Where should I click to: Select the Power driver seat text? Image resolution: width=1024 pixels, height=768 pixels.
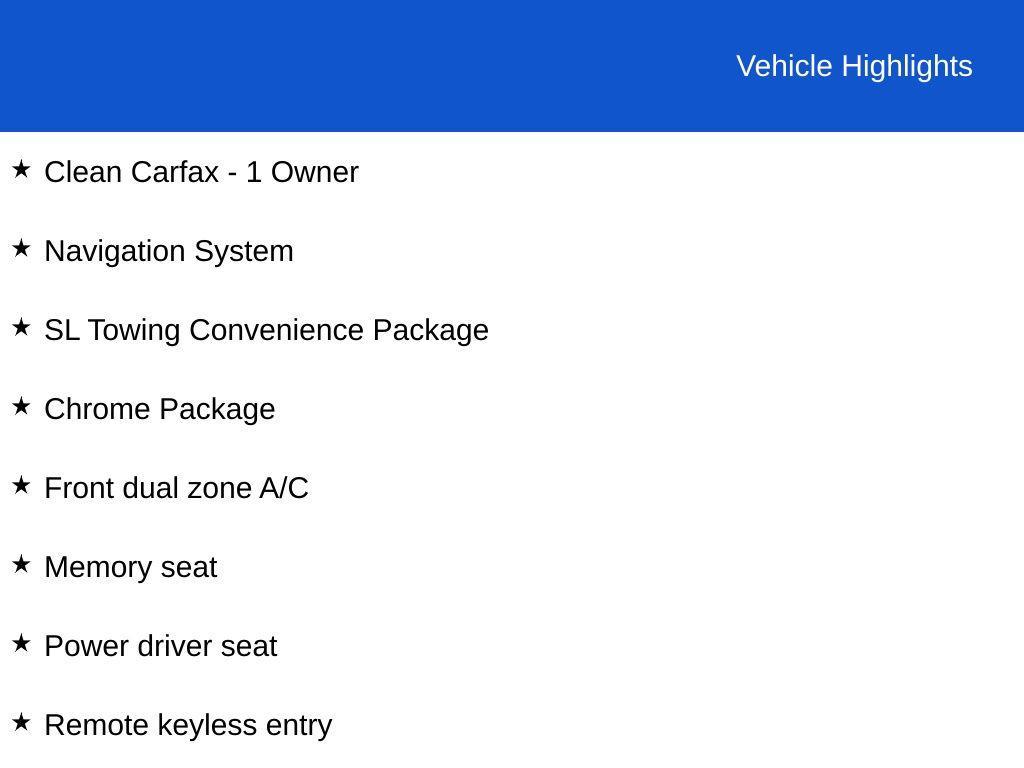[161, 646]
